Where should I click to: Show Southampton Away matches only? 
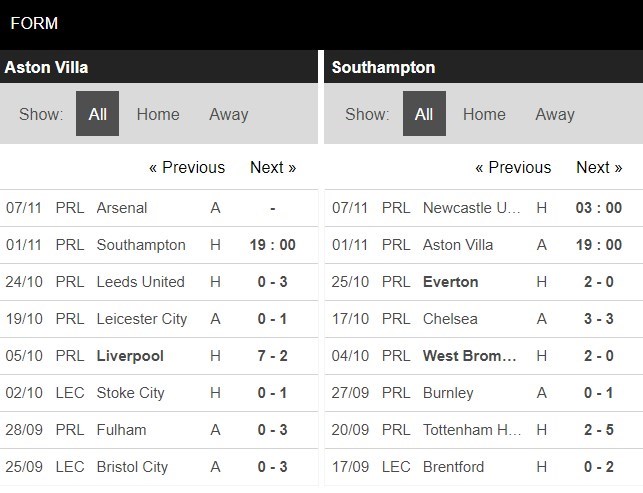pos(555,114)
